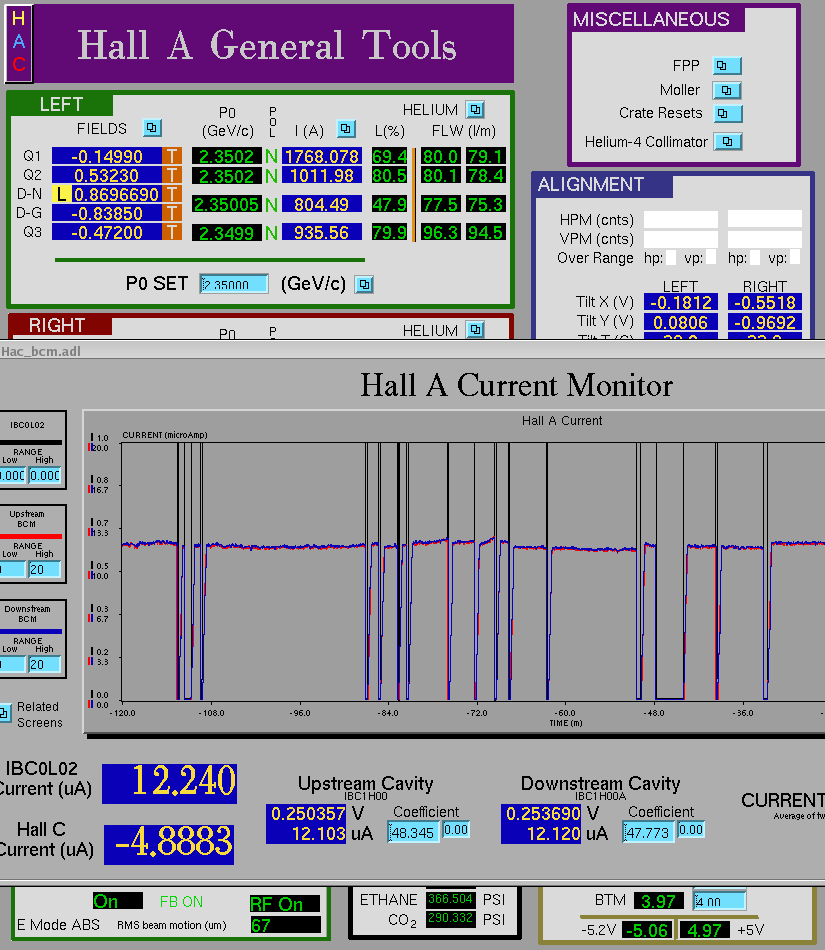Screen dimensions: 825x950
Task: Open the P0 SET related display button
Action: point(364,284)
